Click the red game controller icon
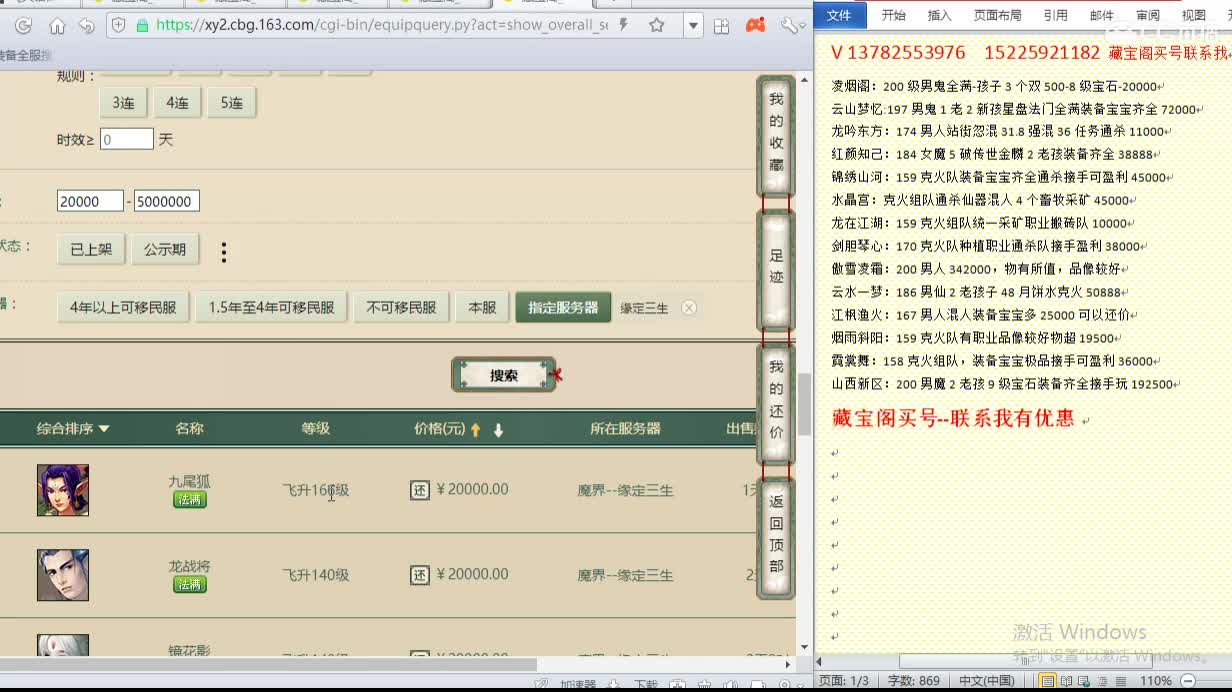The height and width of the screenshot is (692, 1232). (x=756, y=26)
